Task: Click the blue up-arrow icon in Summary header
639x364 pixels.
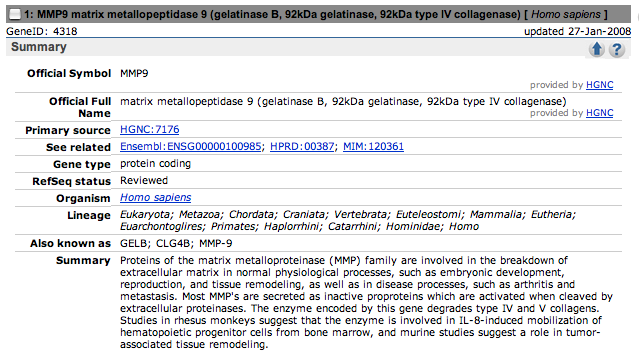Action: (597, 49)
